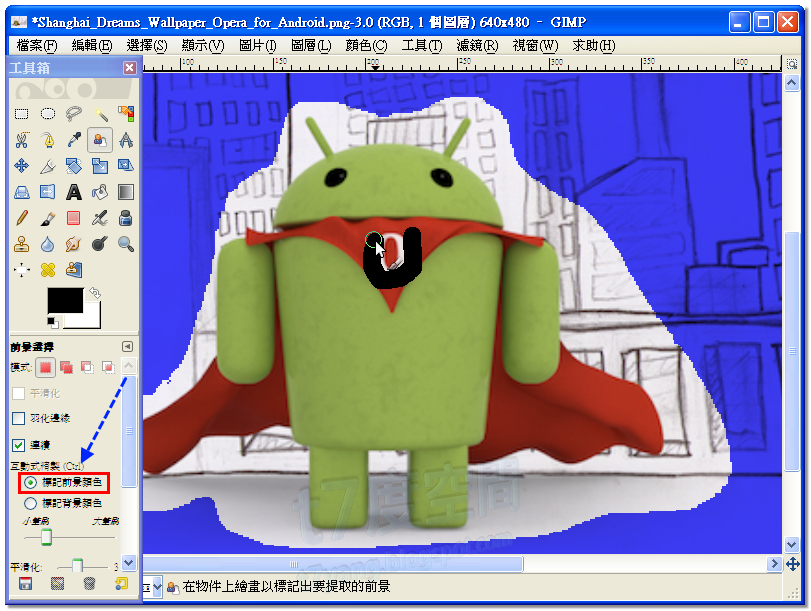This screenshot has width=811, height=611.
Task: Select the Crop knife tool
Action: click(x=48, y=166)
